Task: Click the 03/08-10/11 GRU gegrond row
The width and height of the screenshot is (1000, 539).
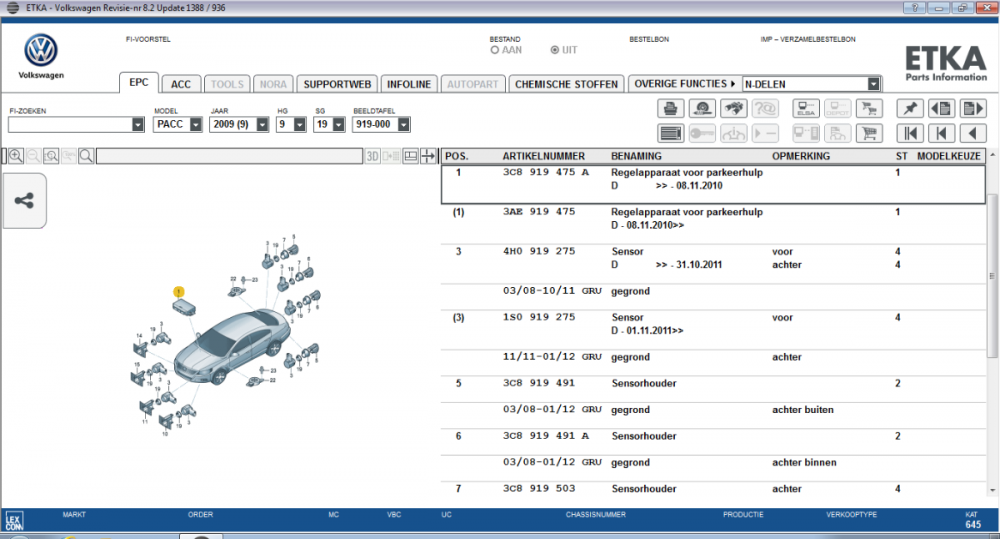Action: [x=713, y=297]
